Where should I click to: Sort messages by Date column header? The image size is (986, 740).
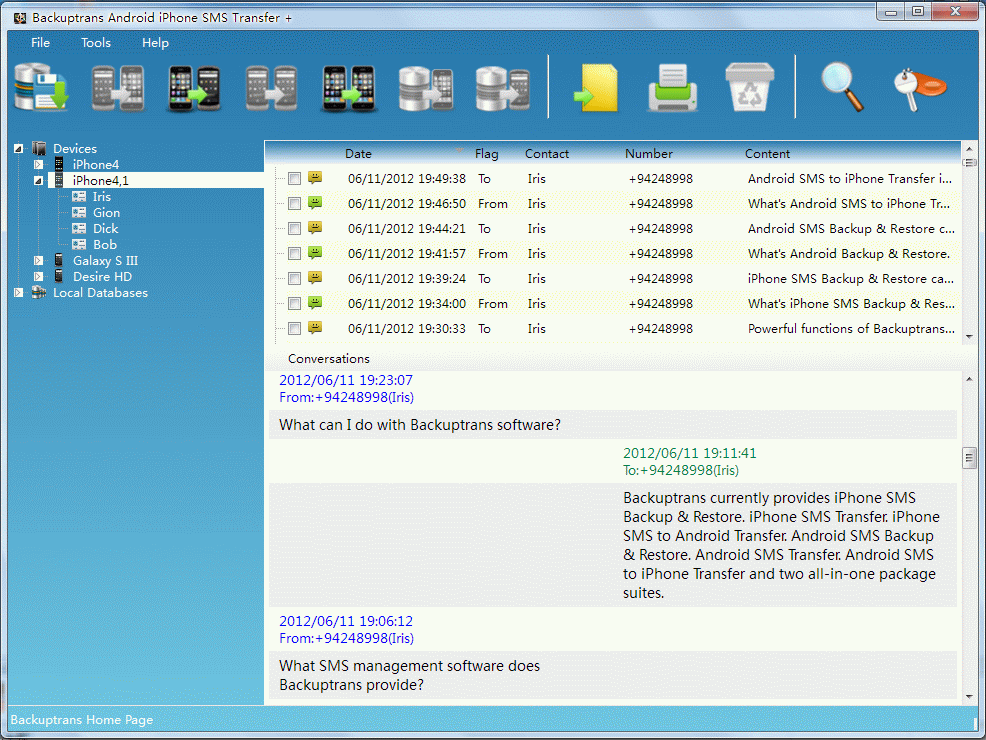click(x=358, y=154)
